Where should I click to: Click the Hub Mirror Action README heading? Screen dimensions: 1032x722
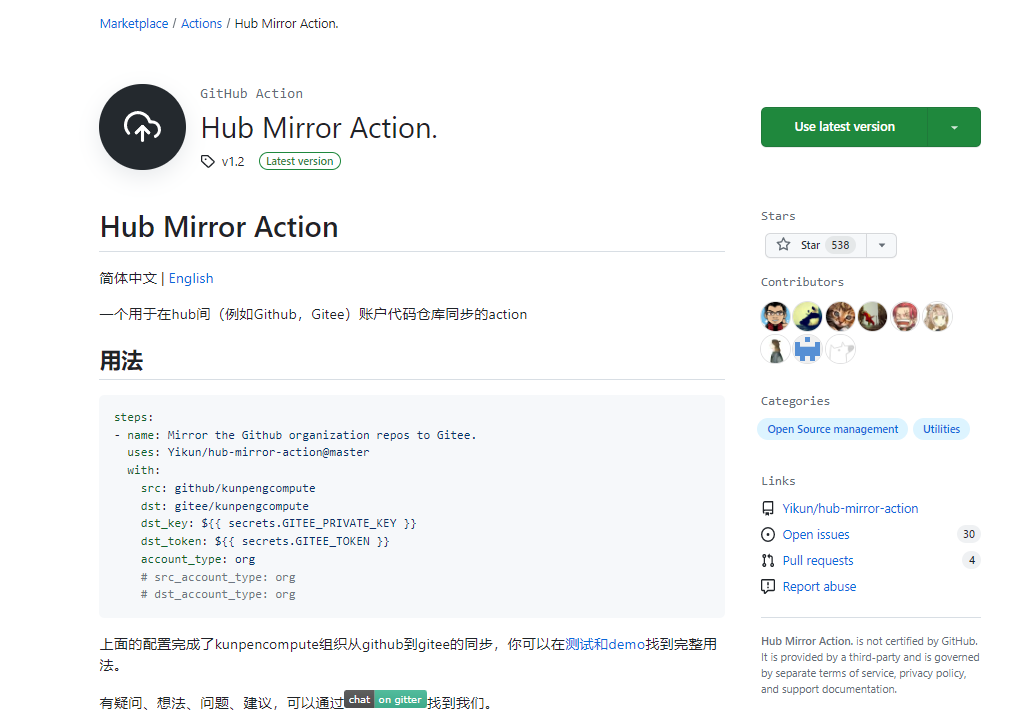pos(219,227)
